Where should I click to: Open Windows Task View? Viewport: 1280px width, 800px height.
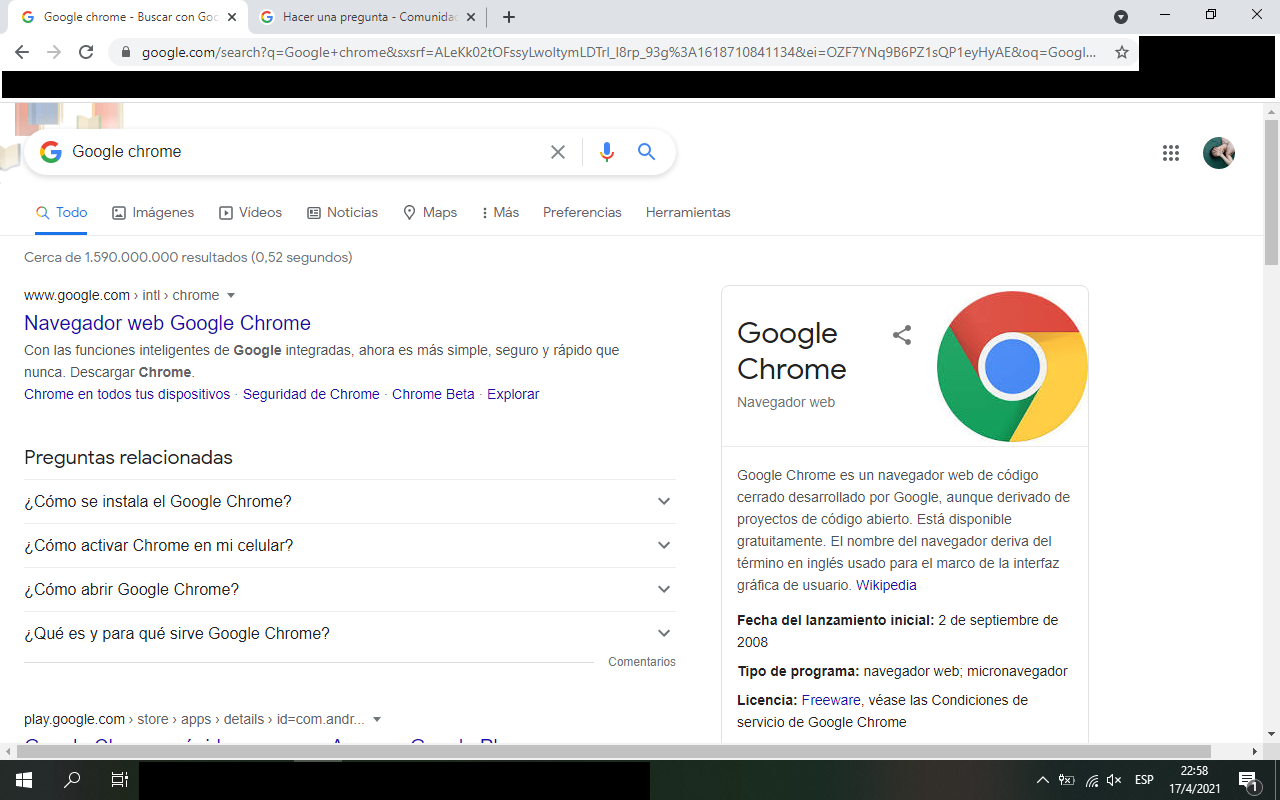(119, 780)
